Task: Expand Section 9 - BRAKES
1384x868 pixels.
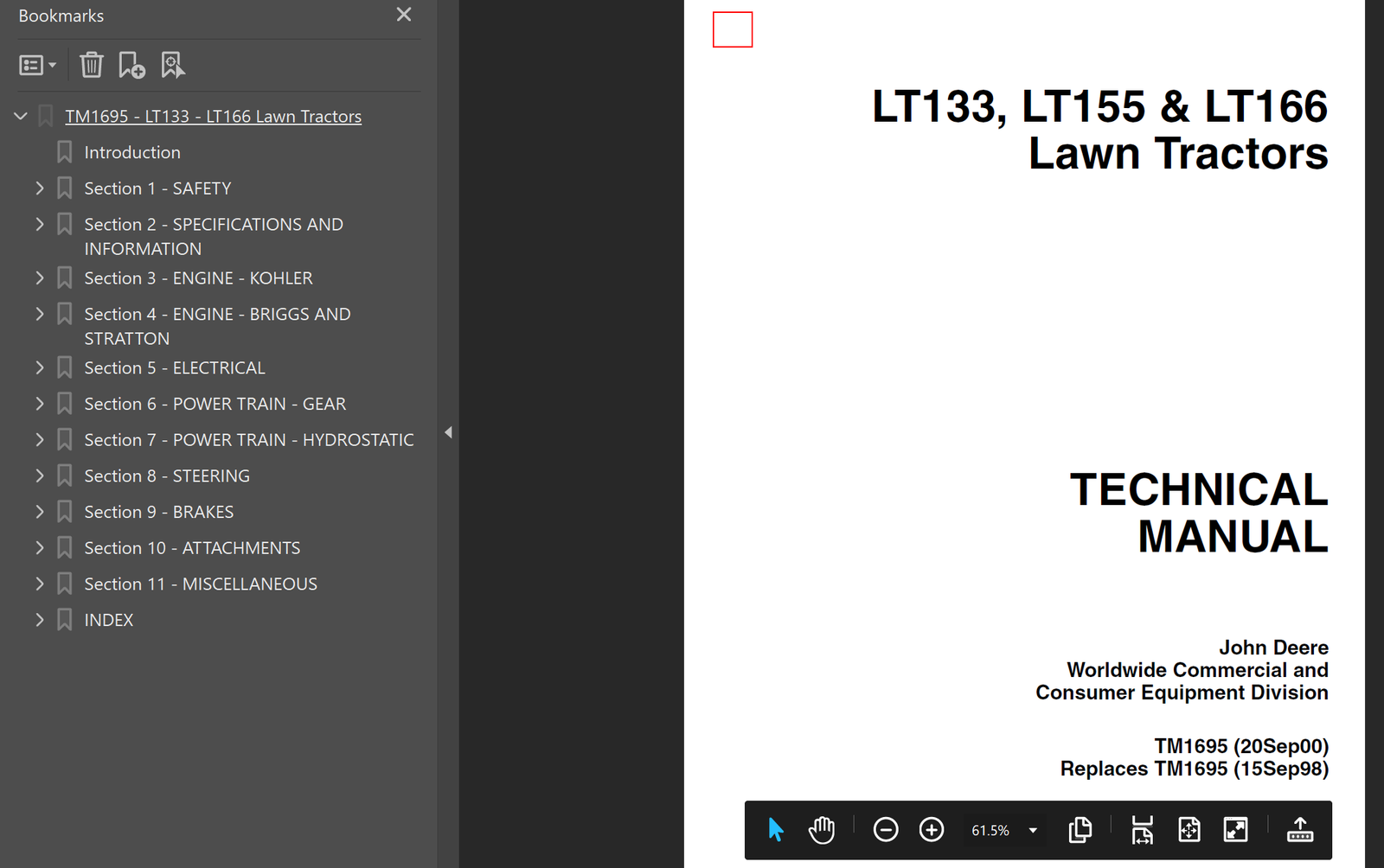Action: (40, 512)
